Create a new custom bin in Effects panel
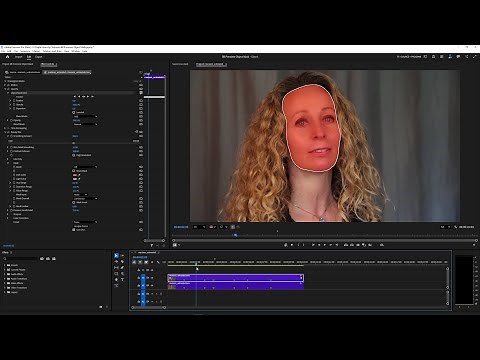480x360 pixels. pyautogui.click(x=101, y=307)
